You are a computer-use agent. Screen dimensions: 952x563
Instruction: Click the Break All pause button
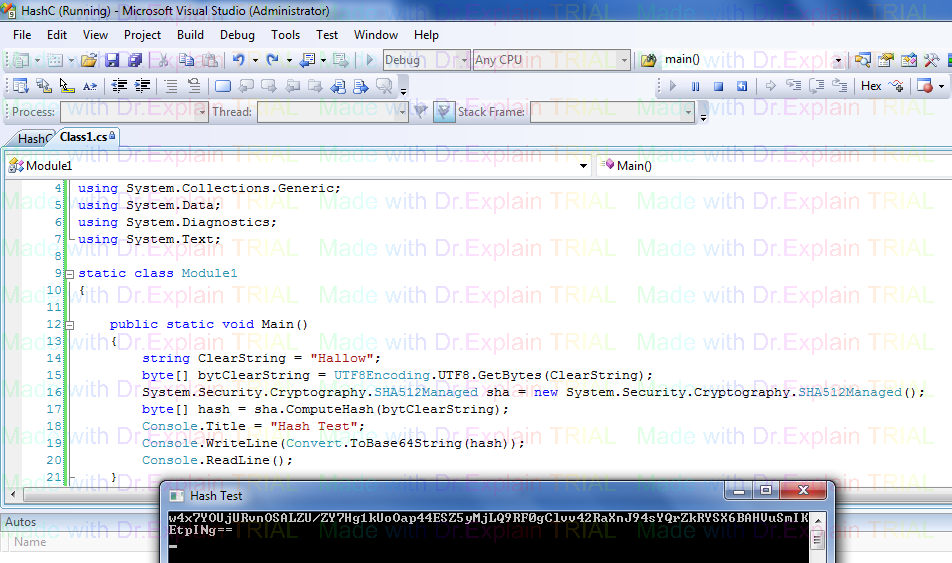pos(696,86)
